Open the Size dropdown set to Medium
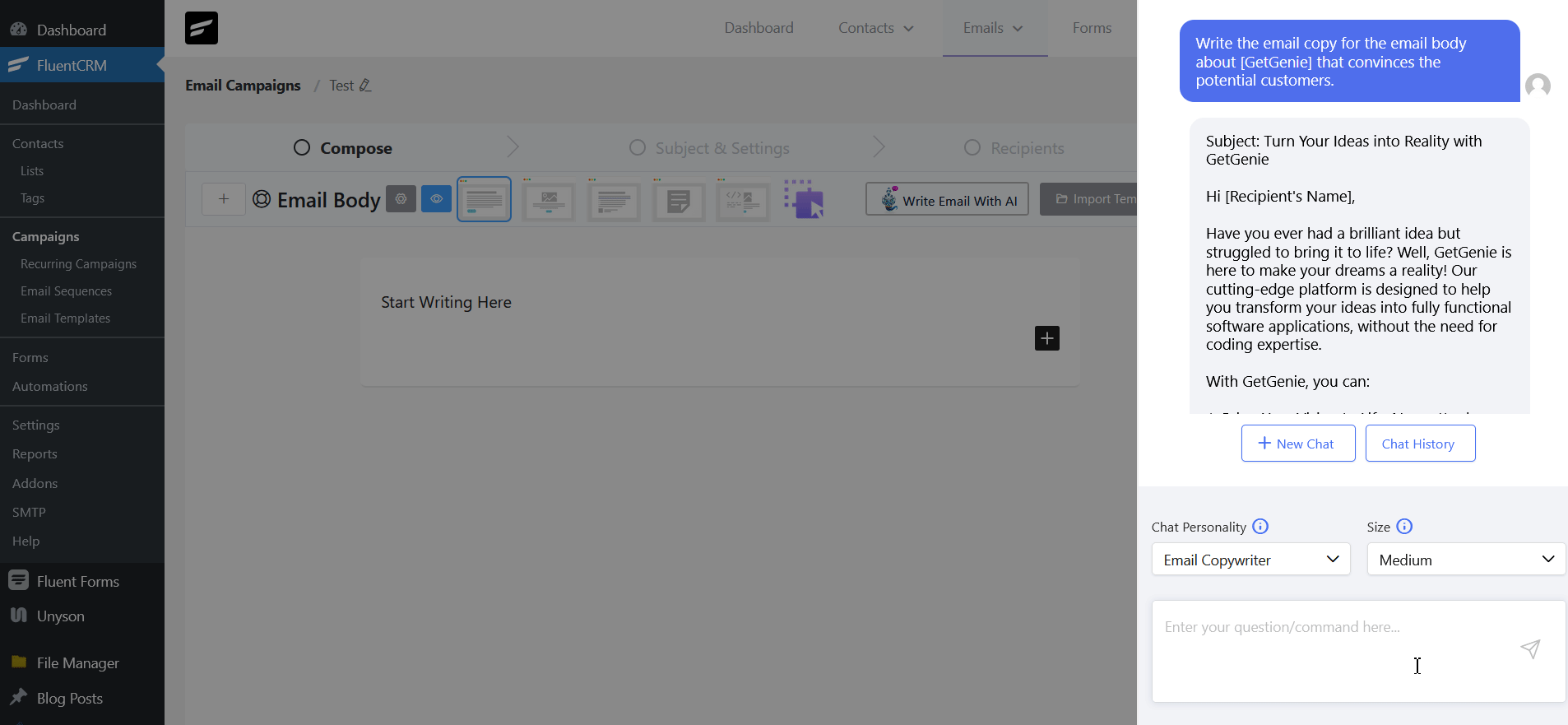This screenshot has height=725, width=1568. [1466, 560]
